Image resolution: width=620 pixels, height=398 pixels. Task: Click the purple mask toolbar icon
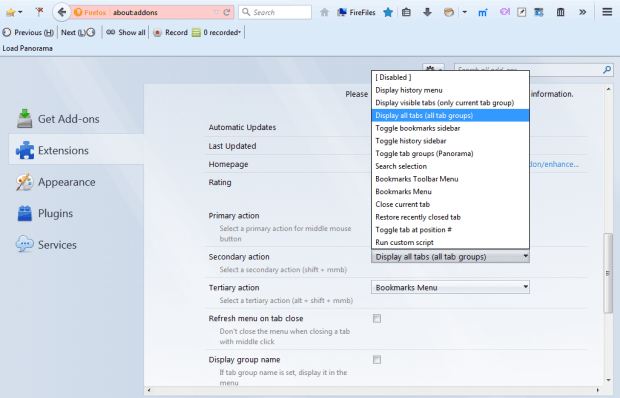505,12
